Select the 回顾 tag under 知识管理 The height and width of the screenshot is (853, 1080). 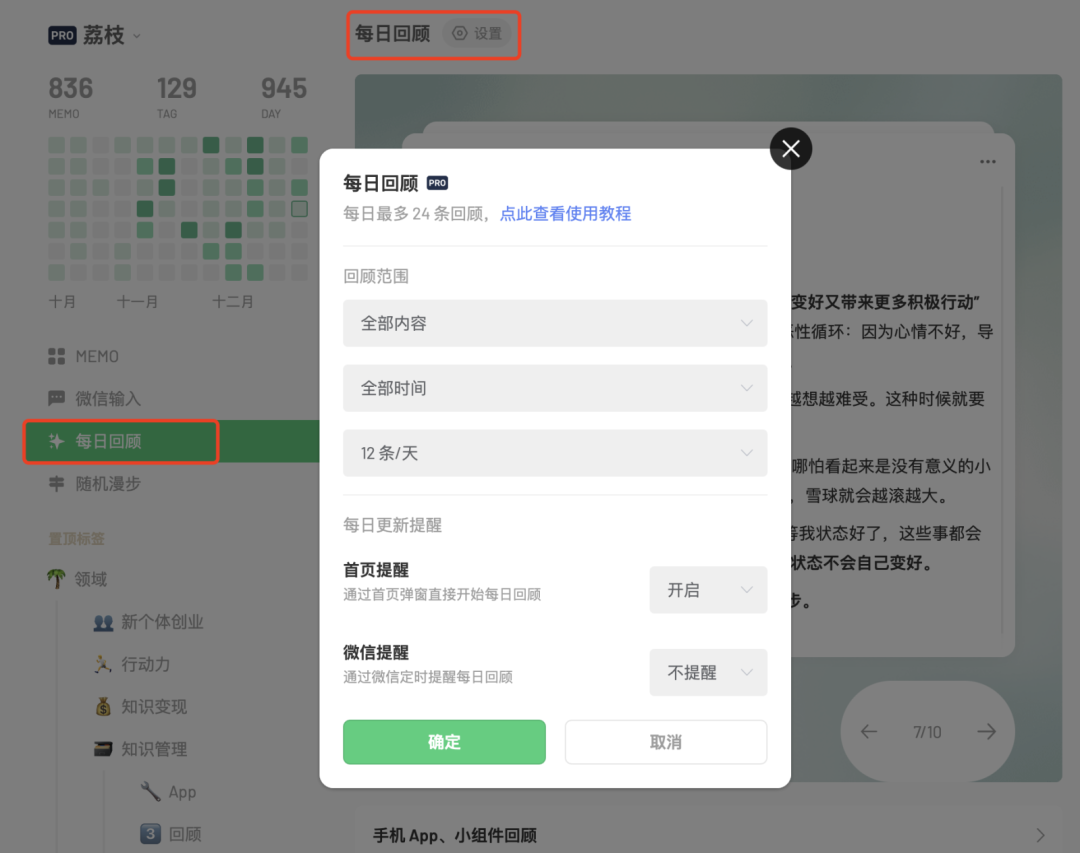coord(185,834)
